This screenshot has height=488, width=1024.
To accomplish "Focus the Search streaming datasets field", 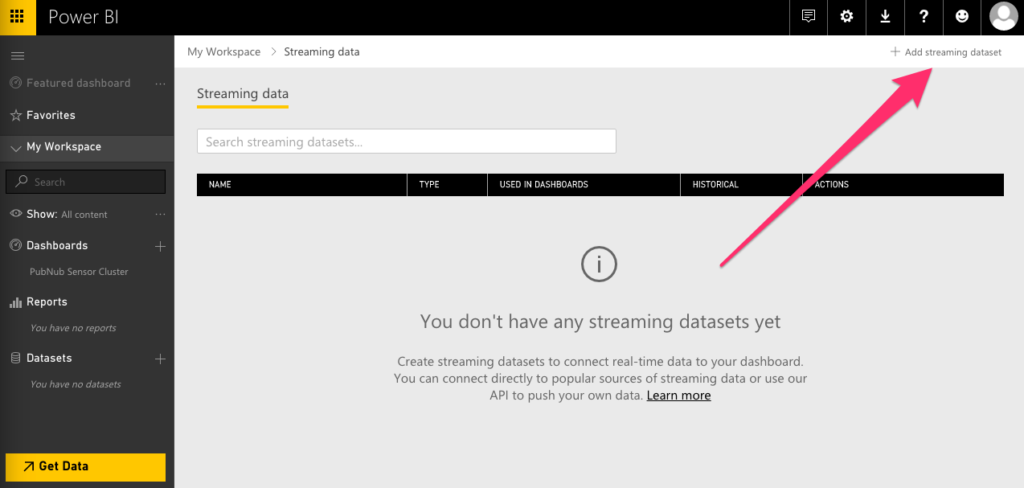I will pyautogui.click(x=406, y=142).
